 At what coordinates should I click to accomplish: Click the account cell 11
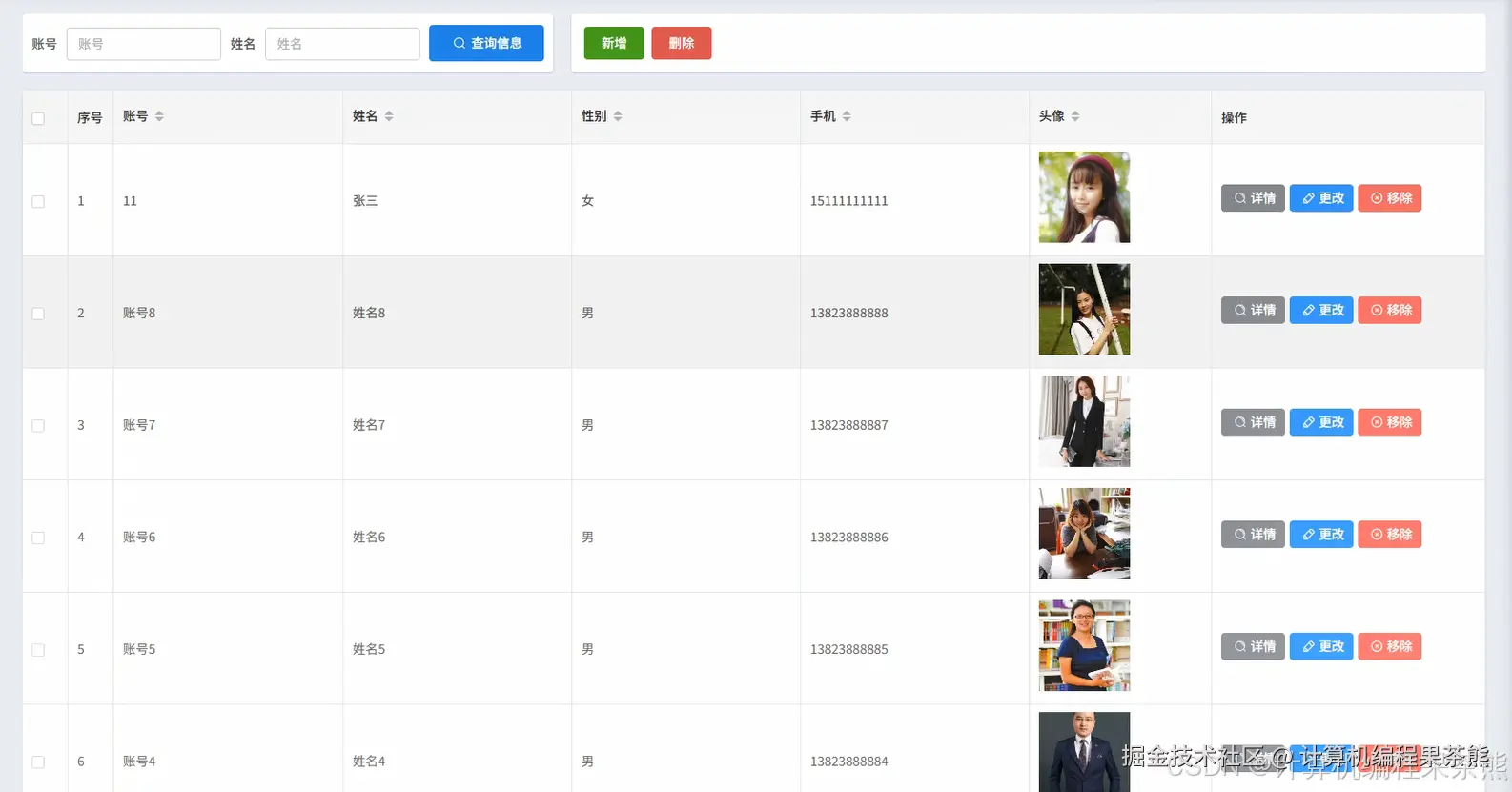tap(131, 201)
